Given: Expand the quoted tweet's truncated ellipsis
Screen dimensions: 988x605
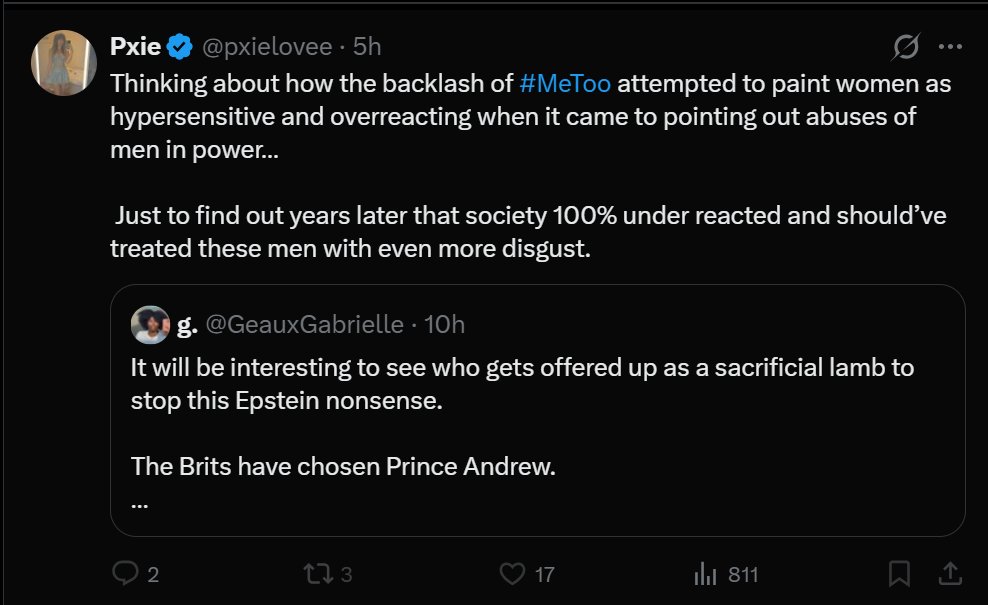Looking at the screenshot, I should (140, 503).
